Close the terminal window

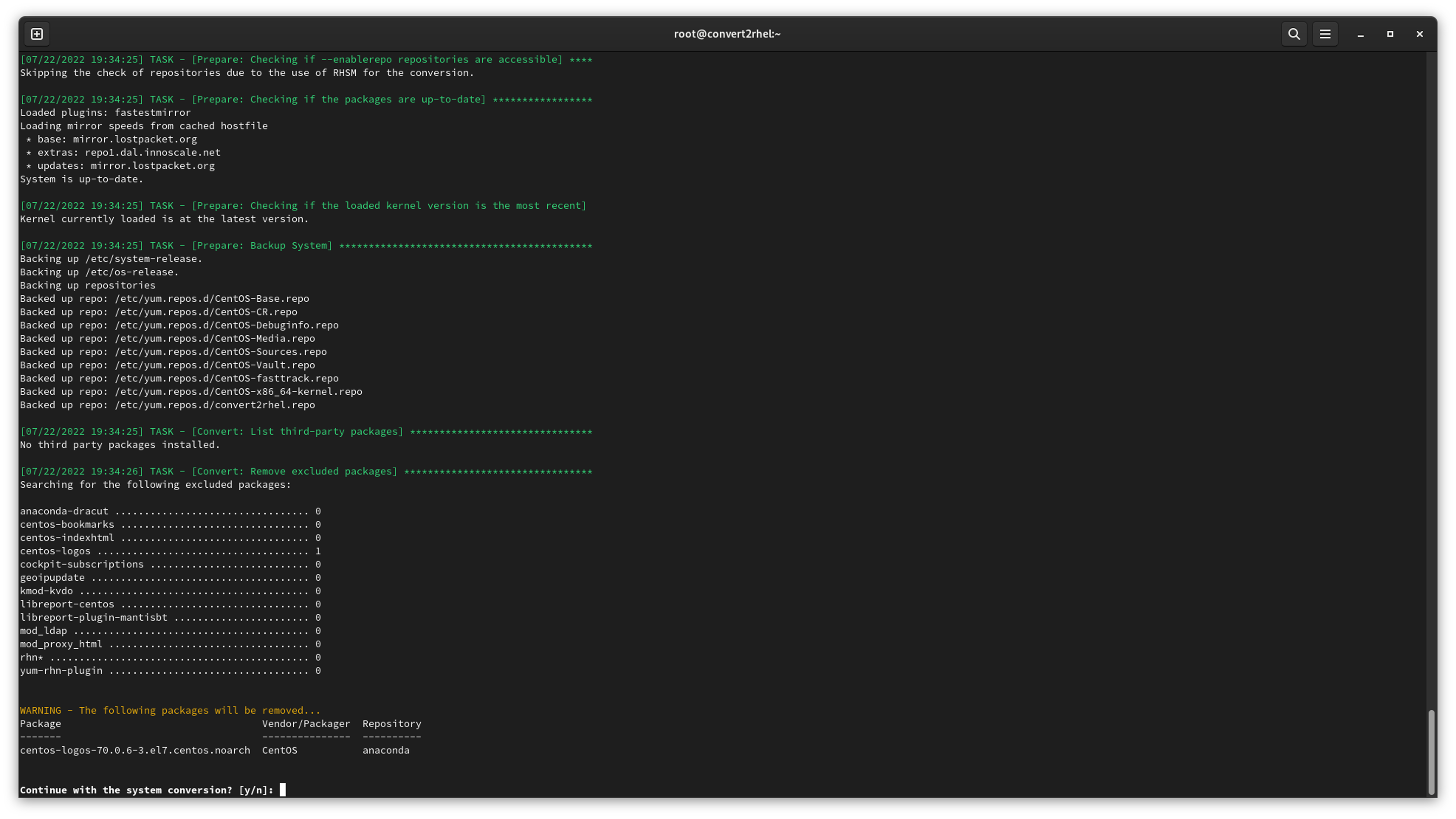point(1419,34)
